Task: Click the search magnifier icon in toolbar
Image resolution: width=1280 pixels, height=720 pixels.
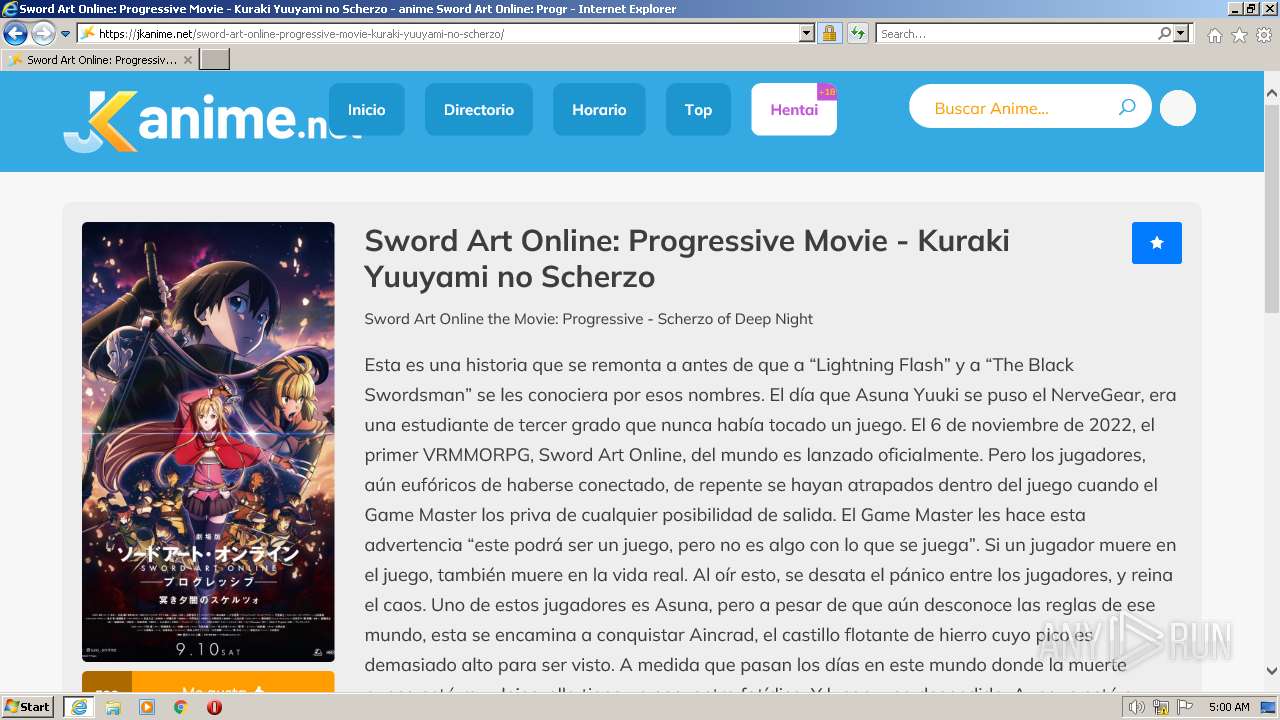Action: tap(1164, 34)
